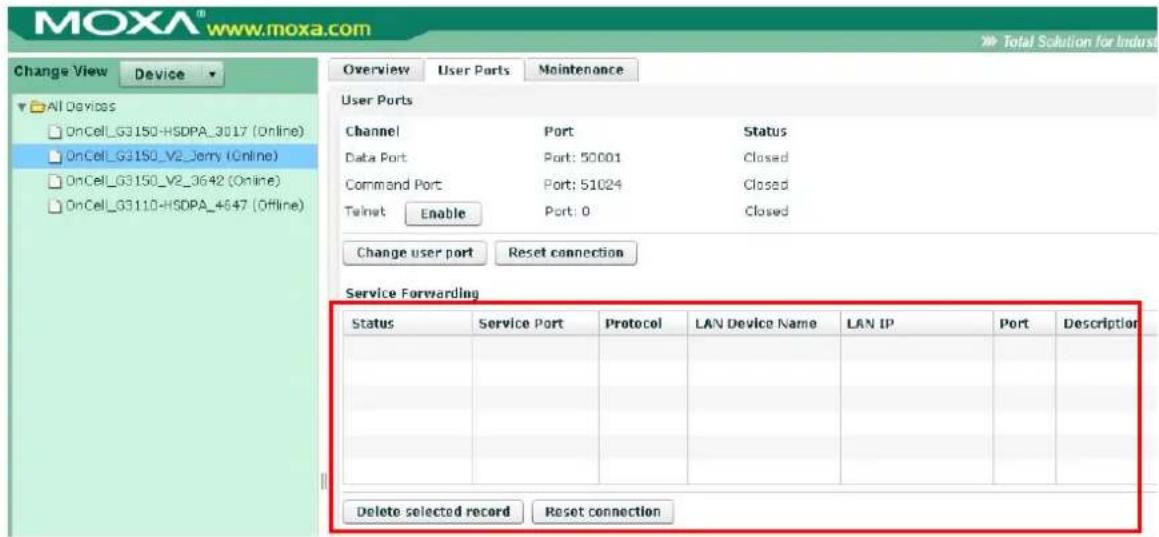The image size is (1159, 537).
Task: Sort by LAN Device Name column header
Action: 764,324
